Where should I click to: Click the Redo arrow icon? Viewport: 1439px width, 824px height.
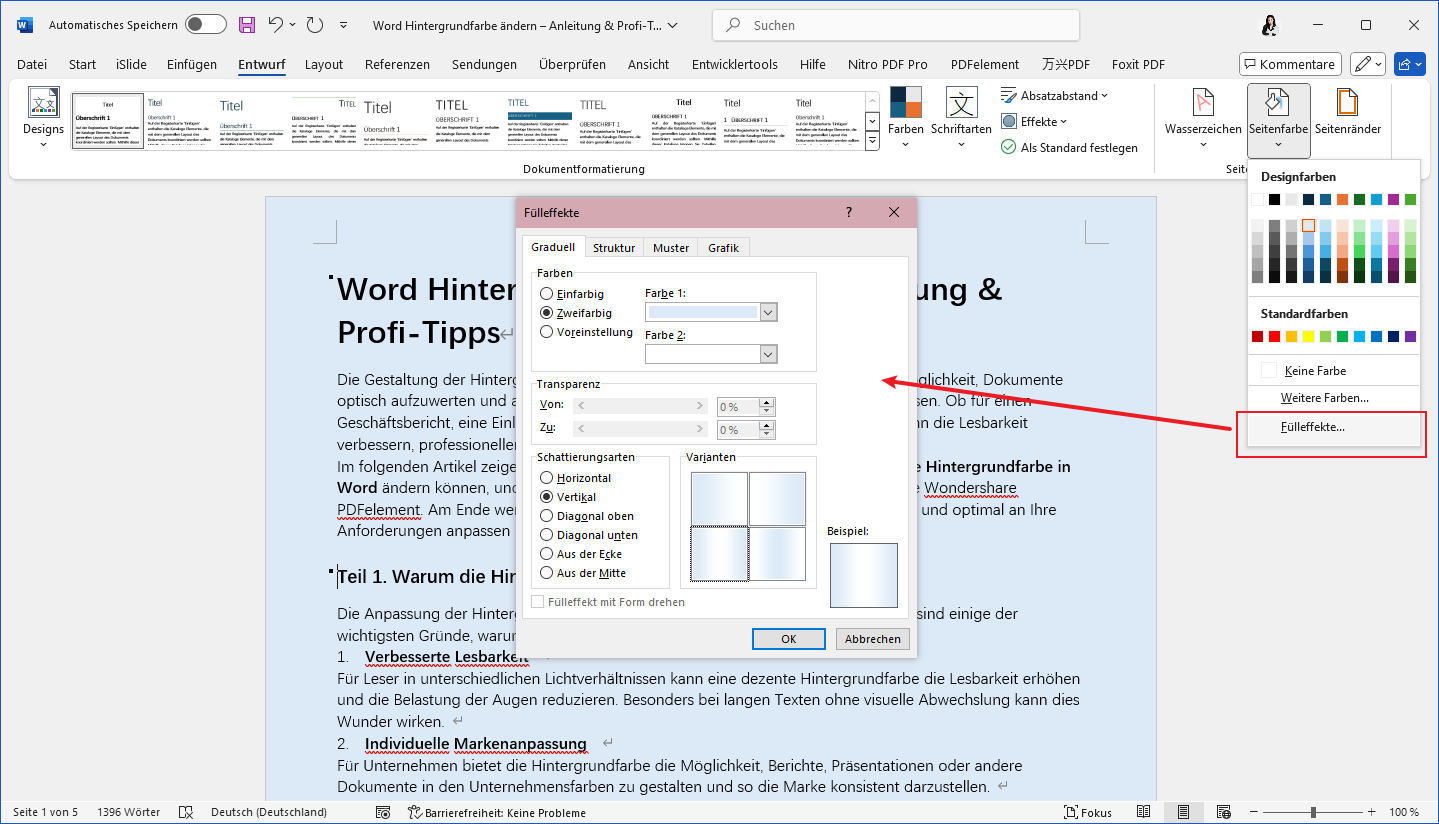click(x=315, y=24)
